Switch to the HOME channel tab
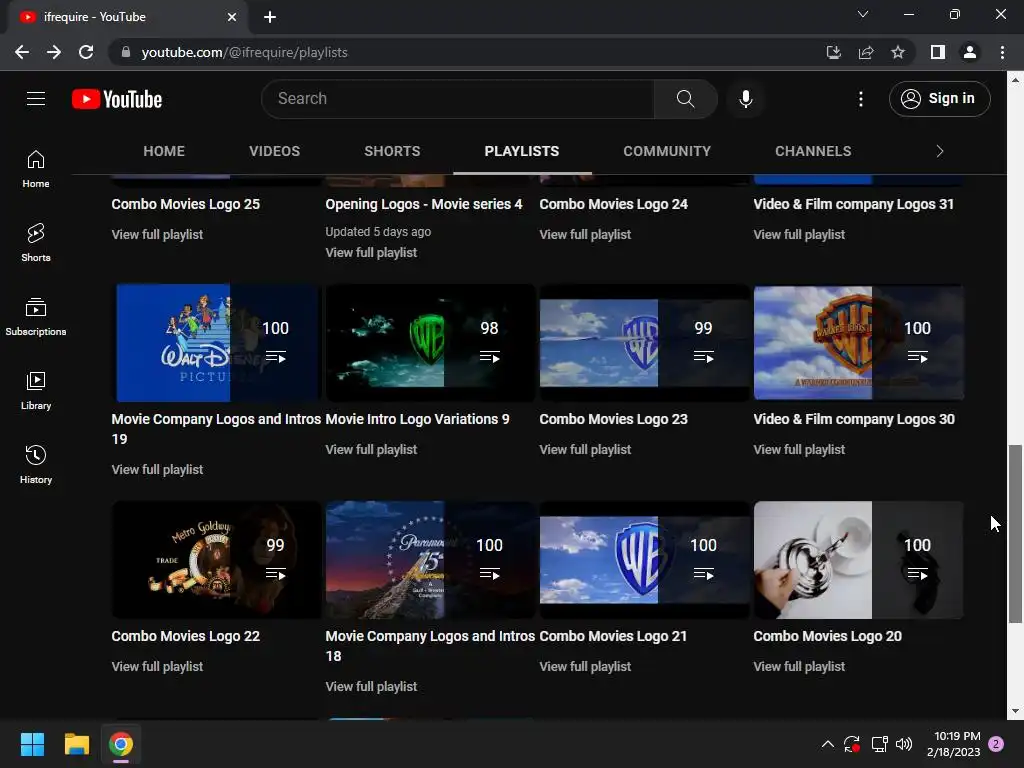The width and height of the screenshot is (1024, 768). 164,152
